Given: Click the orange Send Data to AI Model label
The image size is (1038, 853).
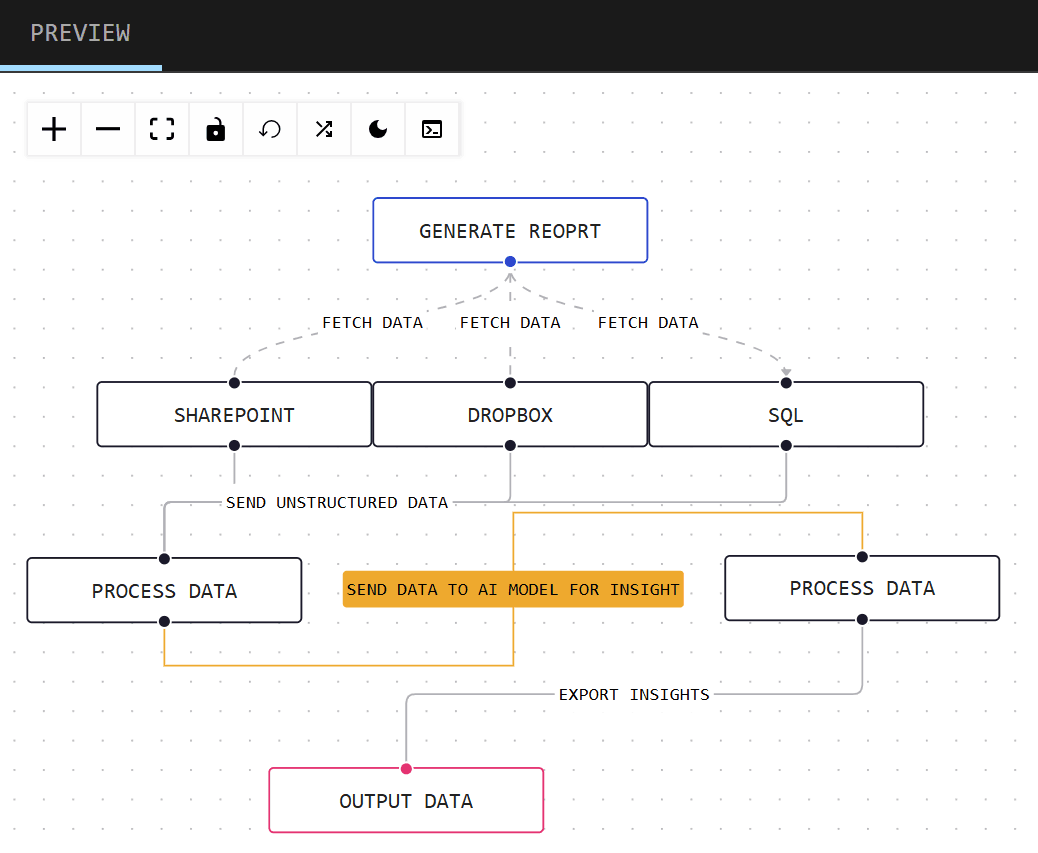Looking at the screenshot, I should (x=513, y=589).
